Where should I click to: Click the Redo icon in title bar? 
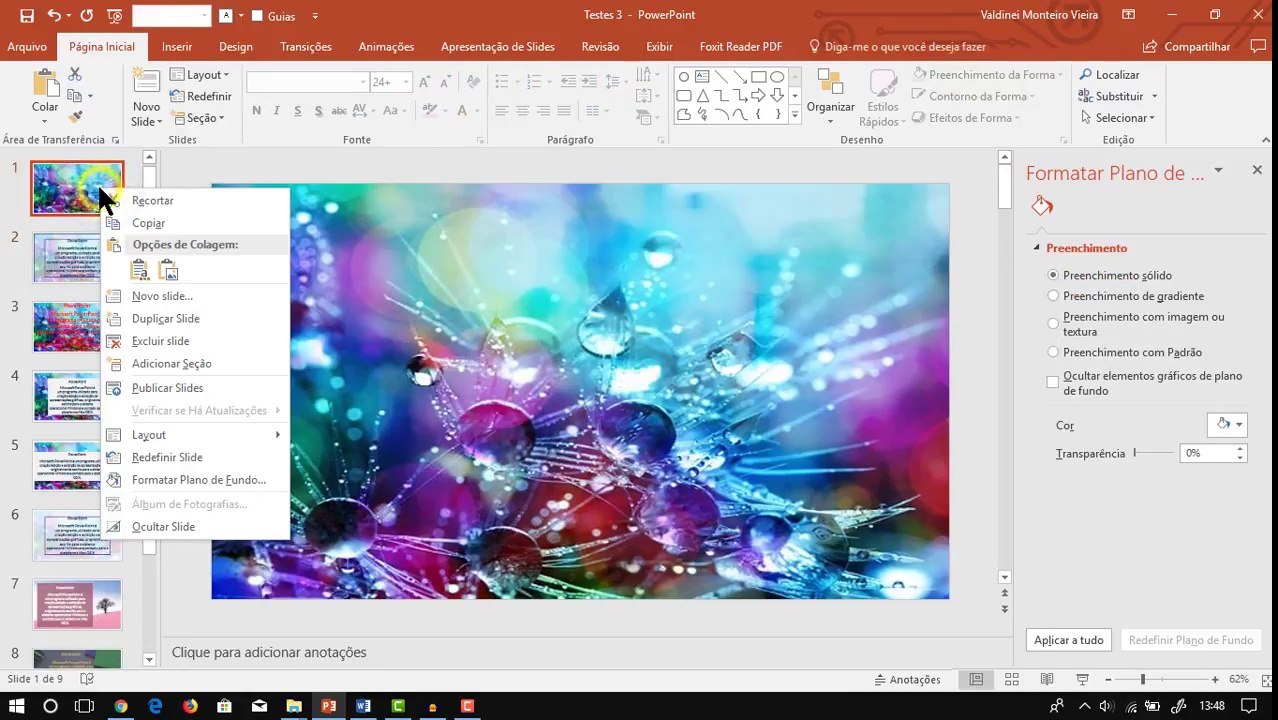point(86,15)
